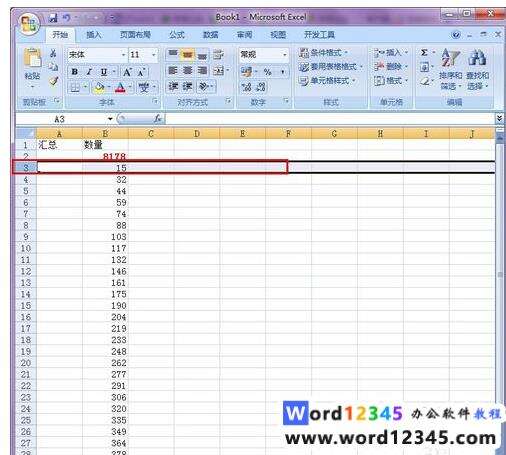506x455 pixels.
Task: Toggle Center horizontal alignment
Action: 187,70
